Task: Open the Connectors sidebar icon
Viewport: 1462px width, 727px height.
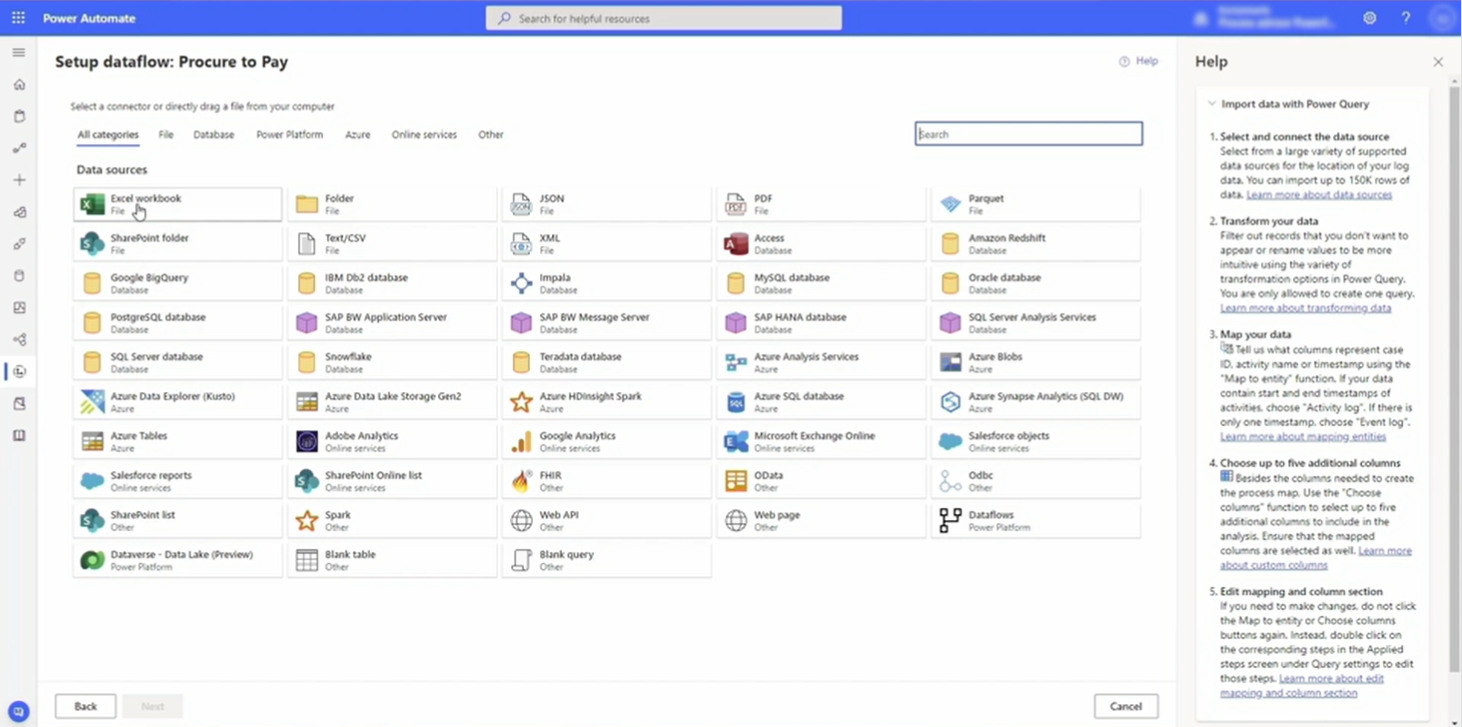Action: pyautogui.click(x=18, y=244)
